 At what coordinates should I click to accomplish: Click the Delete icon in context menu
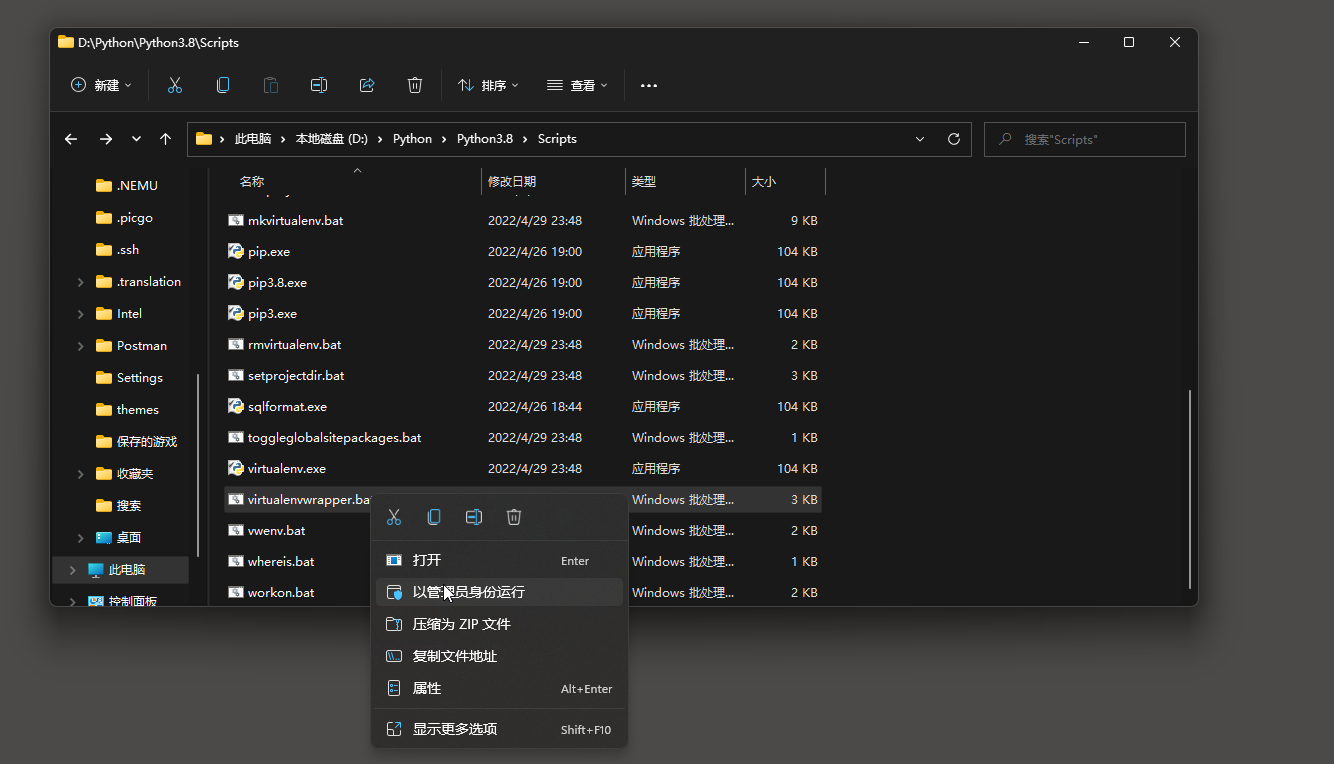pyautogui.click(x=514, y=517)
